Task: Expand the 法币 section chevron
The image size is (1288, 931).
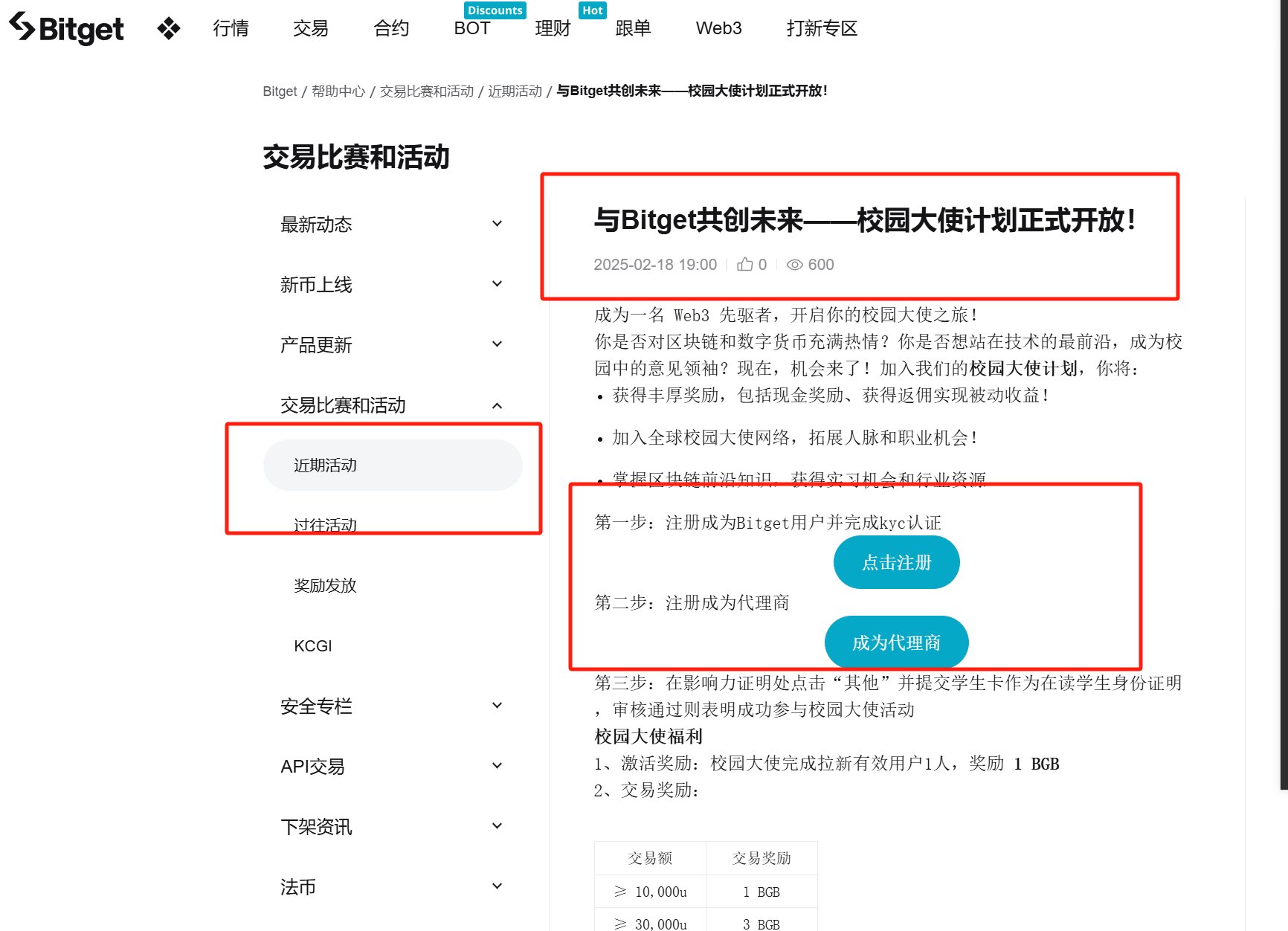Action: (x=498, y=886)
